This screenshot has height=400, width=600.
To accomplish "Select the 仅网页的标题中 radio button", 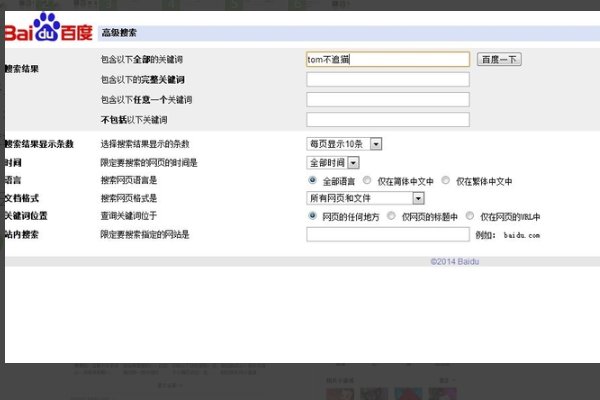I will tap(391, 216).
